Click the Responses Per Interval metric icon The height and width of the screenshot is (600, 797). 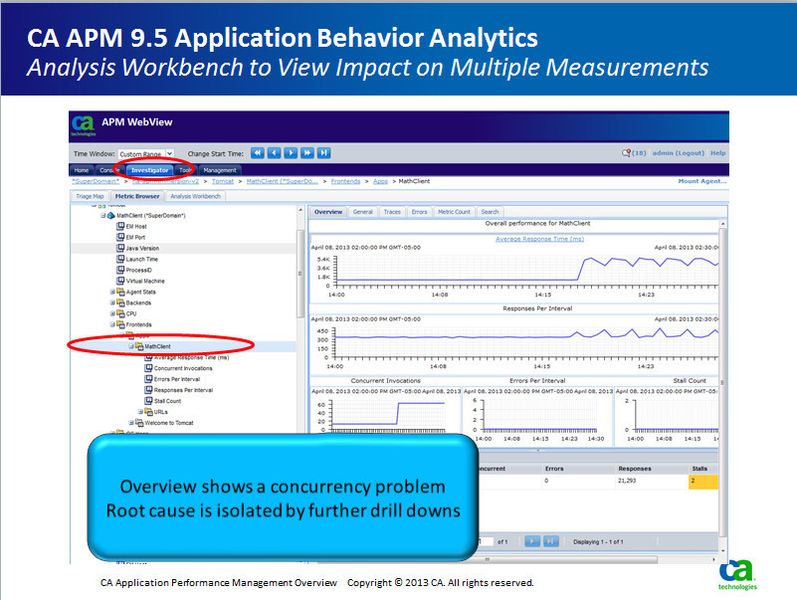148,390
